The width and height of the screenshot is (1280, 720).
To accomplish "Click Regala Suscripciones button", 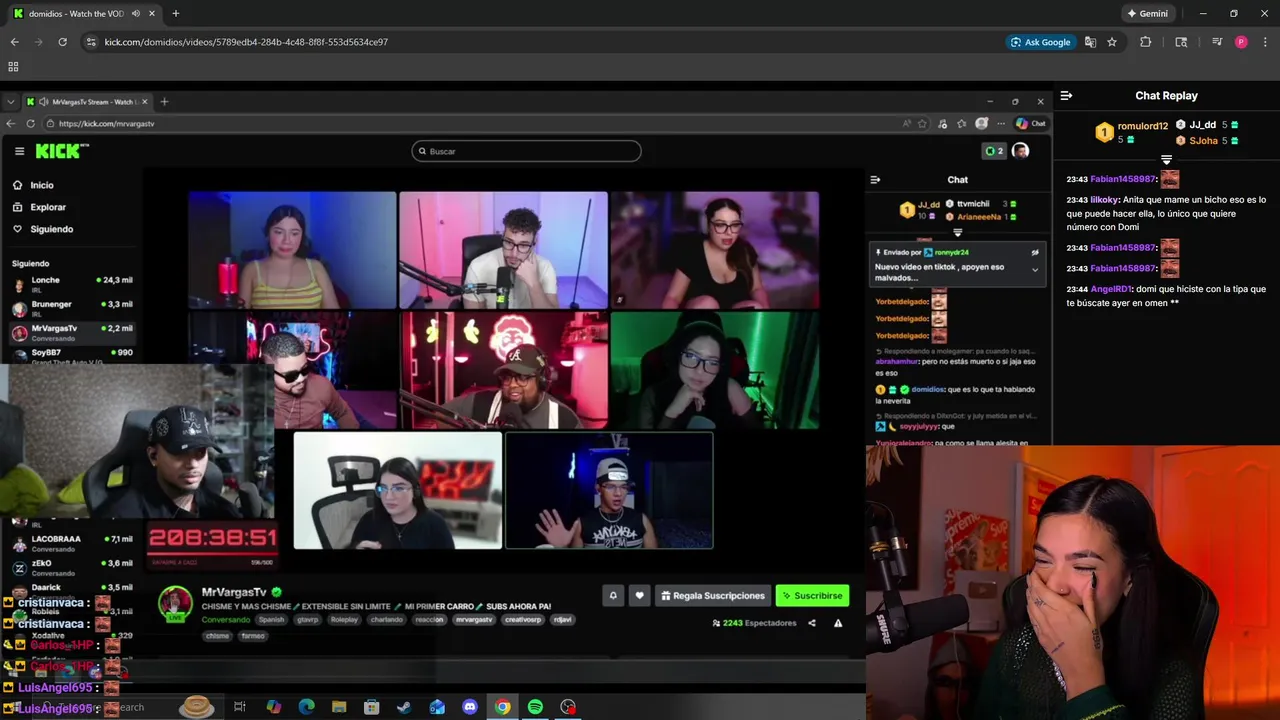I will point(713,596).
